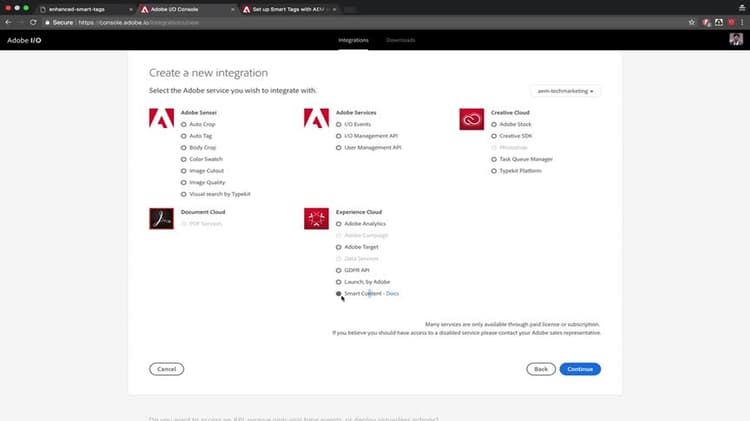Select Image Quality radio option

[184, 183]
